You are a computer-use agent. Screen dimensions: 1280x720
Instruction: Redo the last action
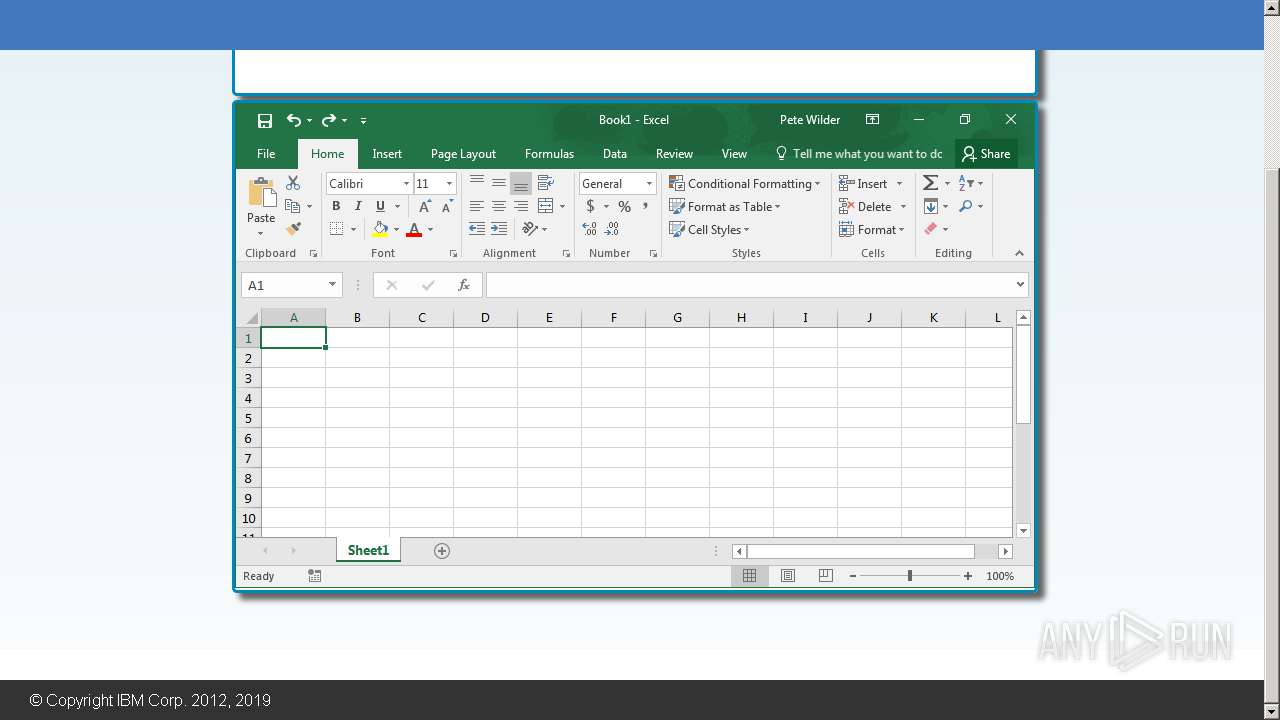[x=329, y=120]
